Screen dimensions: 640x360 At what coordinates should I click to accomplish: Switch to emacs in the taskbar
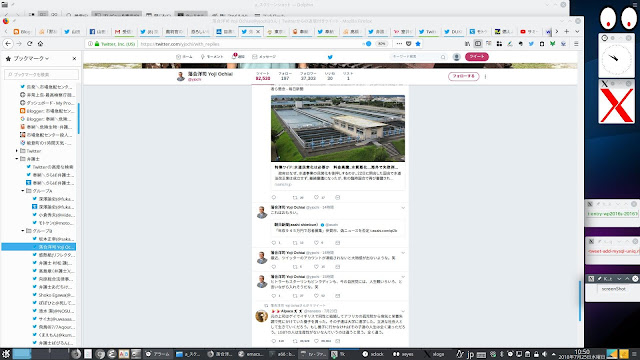251,354
